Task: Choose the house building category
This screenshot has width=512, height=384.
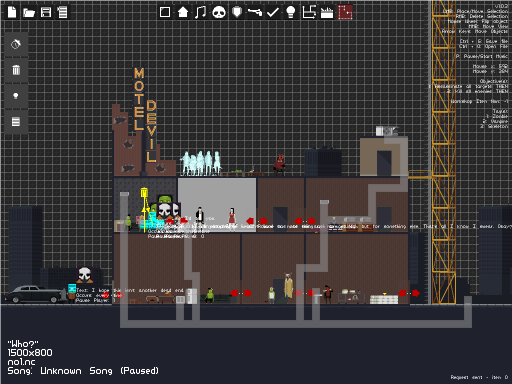Action: (183, 12)
